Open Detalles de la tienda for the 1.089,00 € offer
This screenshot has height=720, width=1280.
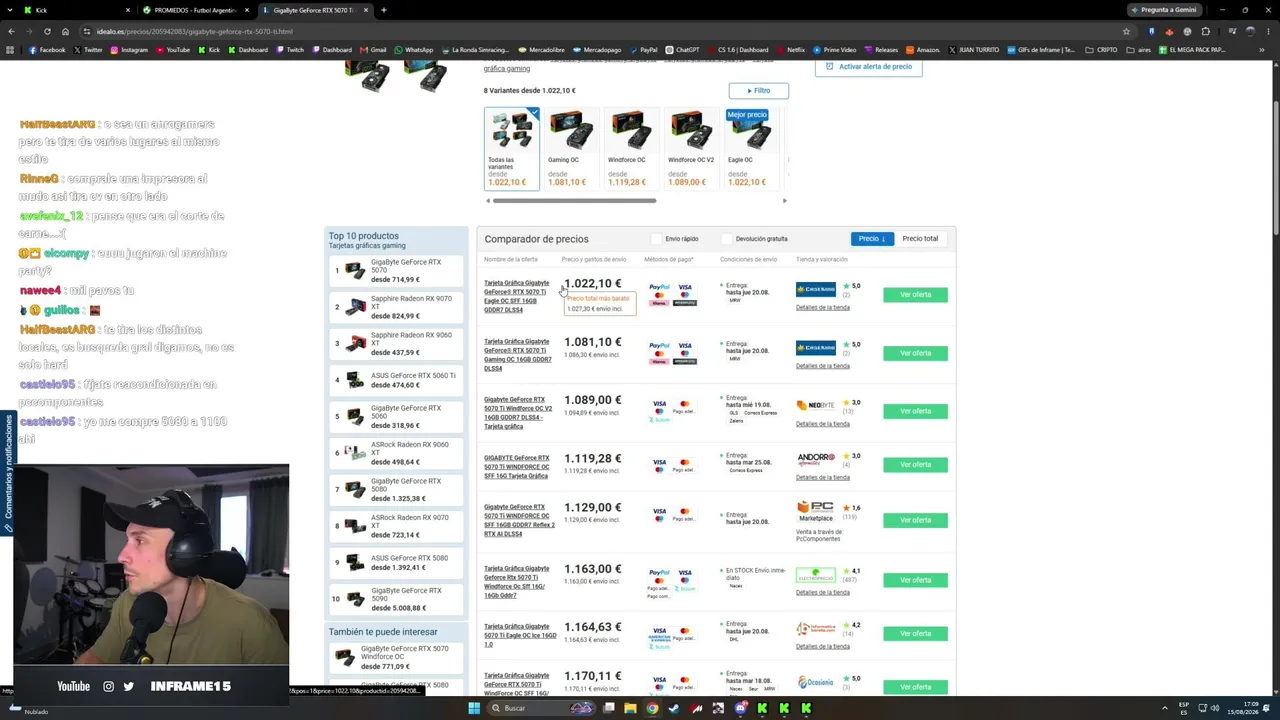coord(823,424)
